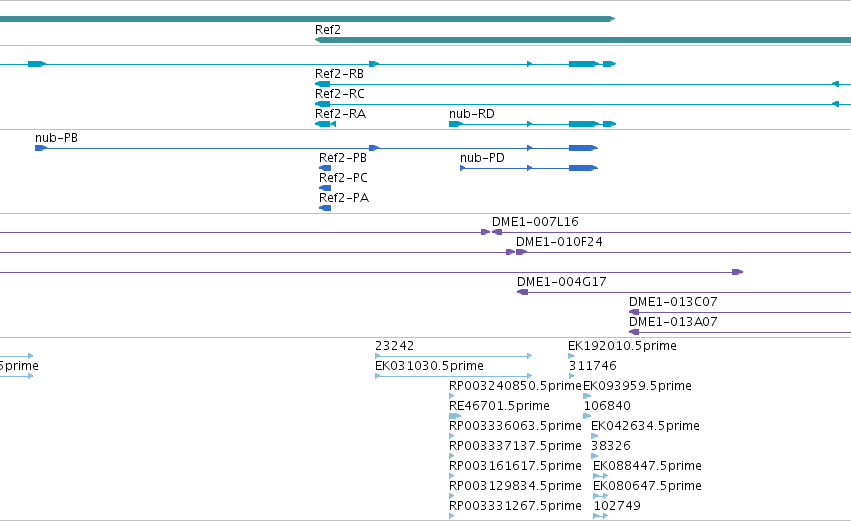Select the 23242 EST feature line

tap(454, 357)
